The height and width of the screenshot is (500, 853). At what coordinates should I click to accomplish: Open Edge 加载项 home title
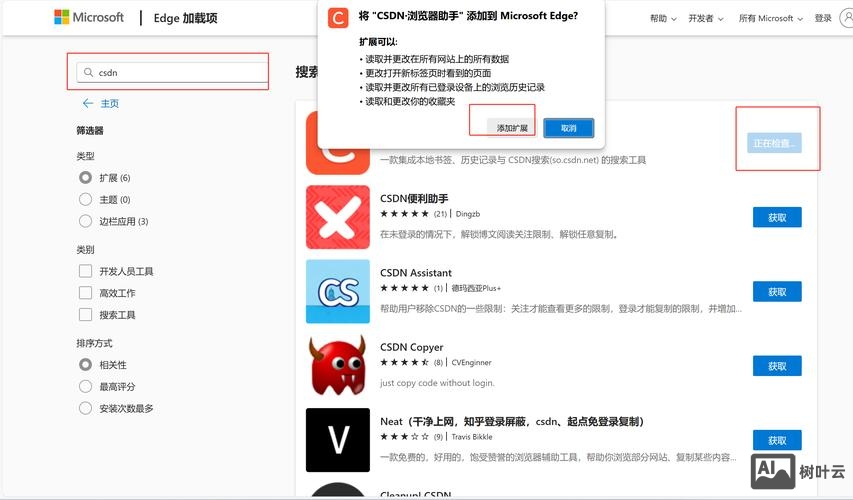pos(186,18)
